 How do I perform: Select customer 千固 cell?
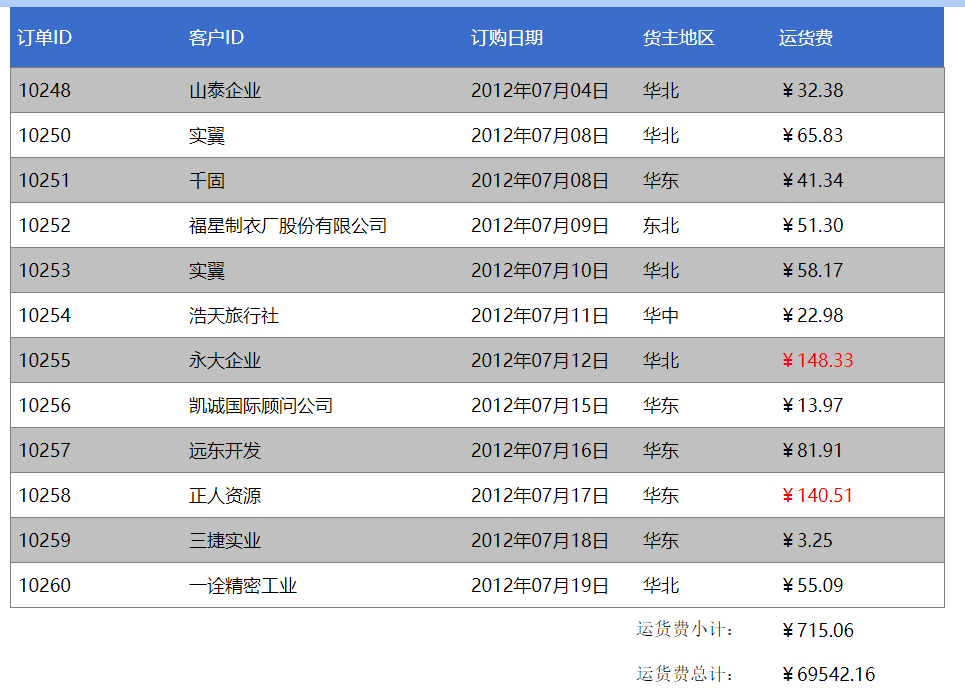[207, 180]
